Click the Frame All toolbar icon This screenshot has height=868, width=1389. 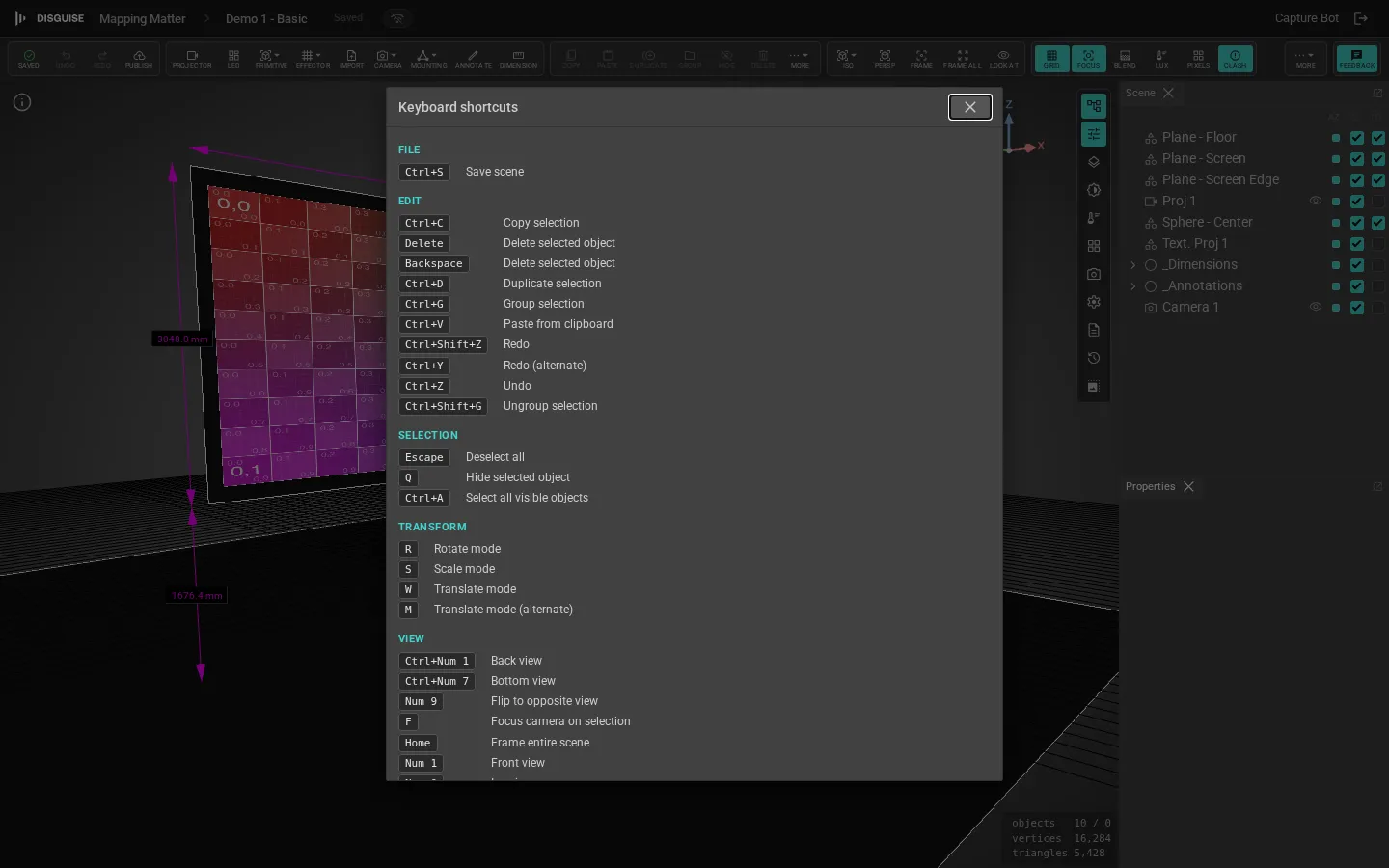[x=962, y=59]
